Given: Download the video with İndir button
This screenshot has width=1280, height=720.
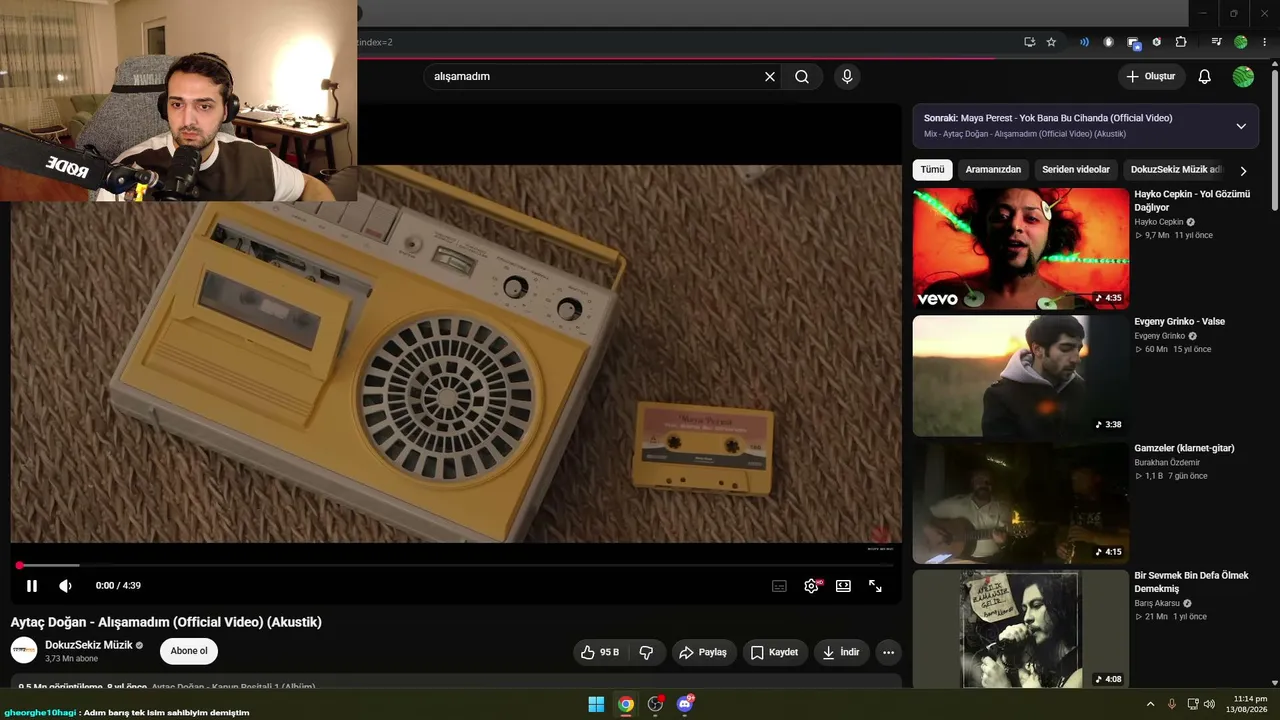Looking at the screenshot, I should click(841, 652).
